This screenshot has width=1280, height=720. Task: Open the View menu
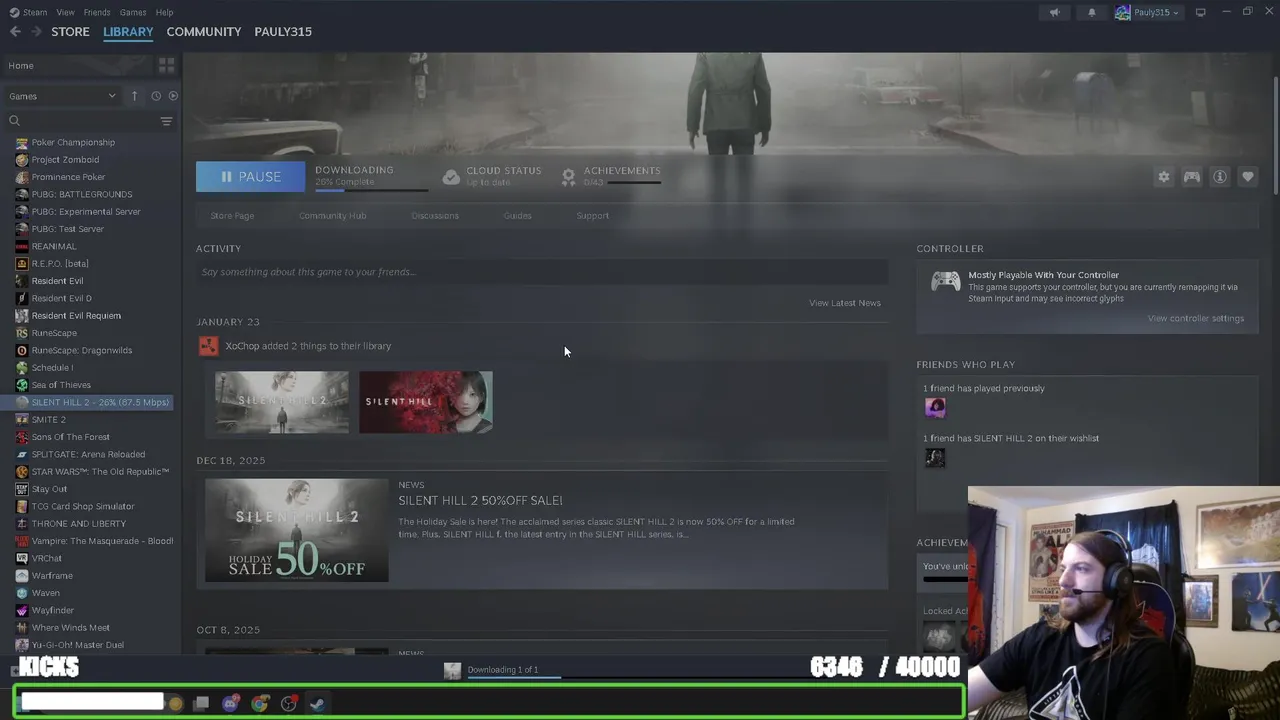pyautogui.click(x=65, y=12)
